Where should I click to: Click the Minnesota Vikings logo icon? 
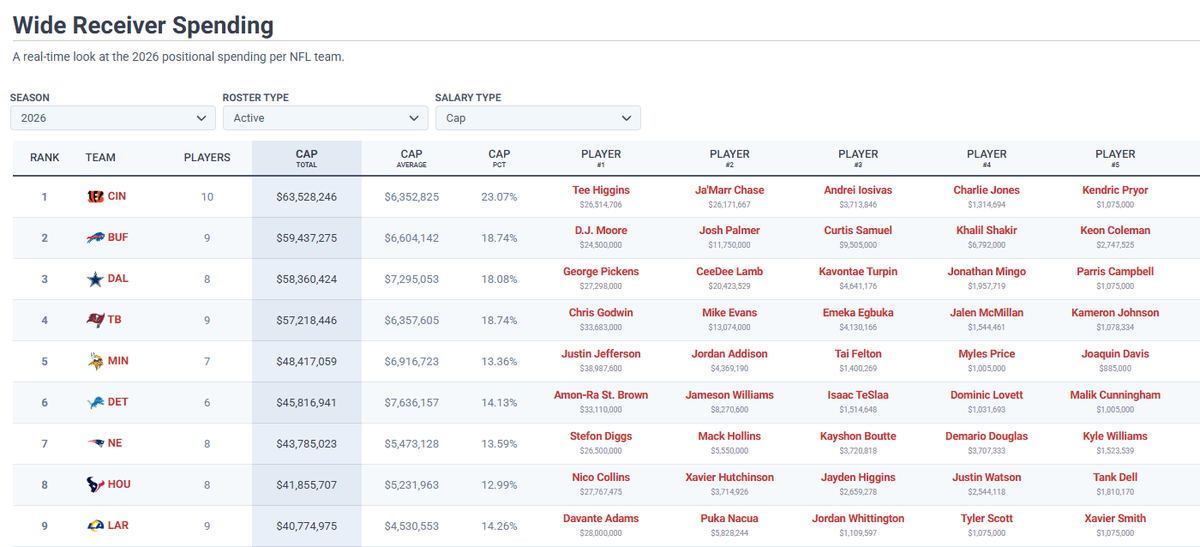pos(95,361)
